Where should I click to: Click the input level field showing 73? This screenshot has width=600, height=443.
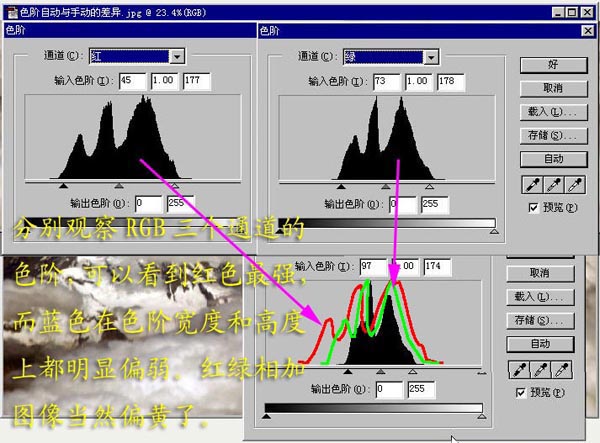point(387,82)
